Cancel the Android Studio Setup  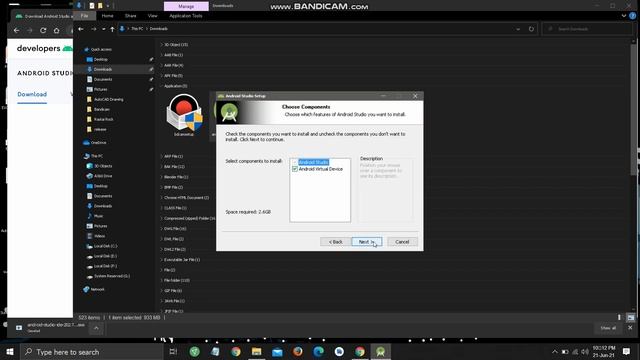point(402,242)
